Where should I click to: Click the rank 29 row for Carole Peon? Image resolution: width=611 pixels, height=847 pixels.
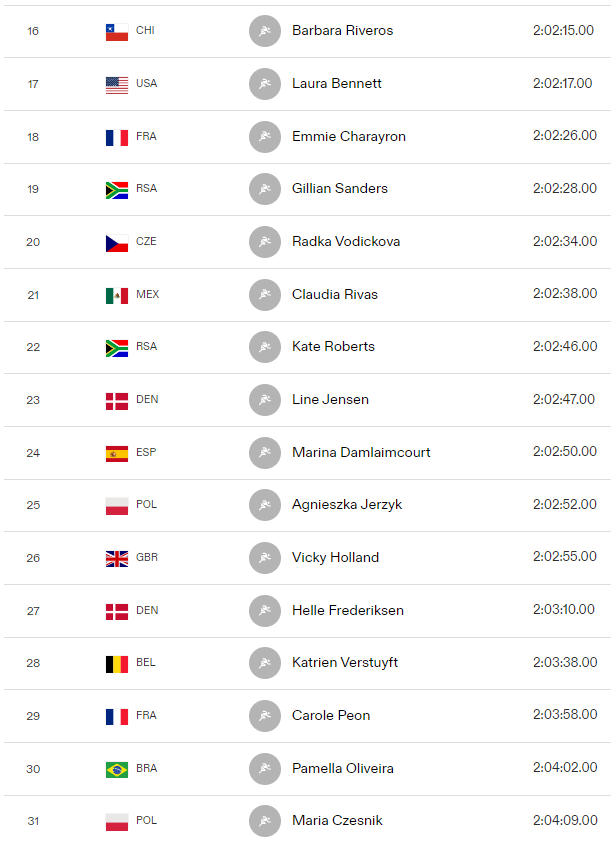(307, 716)
